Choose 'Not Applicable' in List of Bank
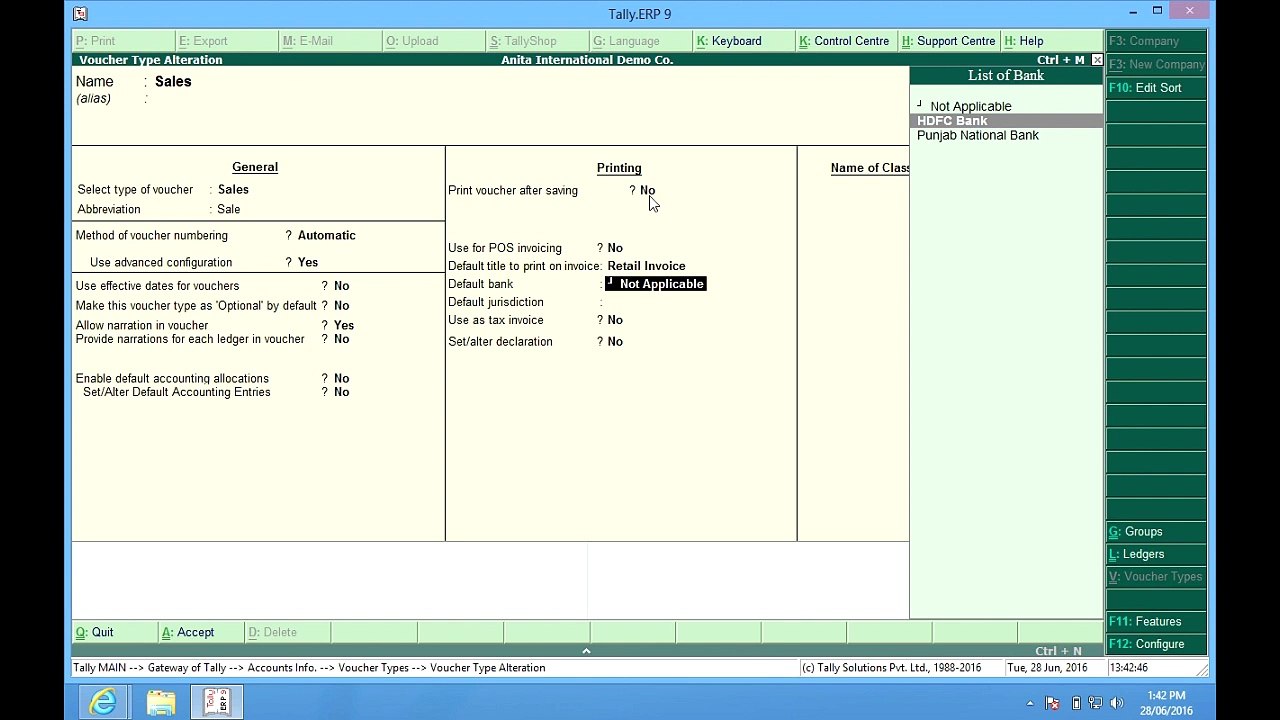This screenshot has height=720, width=1280. click(x=970, y=106)
